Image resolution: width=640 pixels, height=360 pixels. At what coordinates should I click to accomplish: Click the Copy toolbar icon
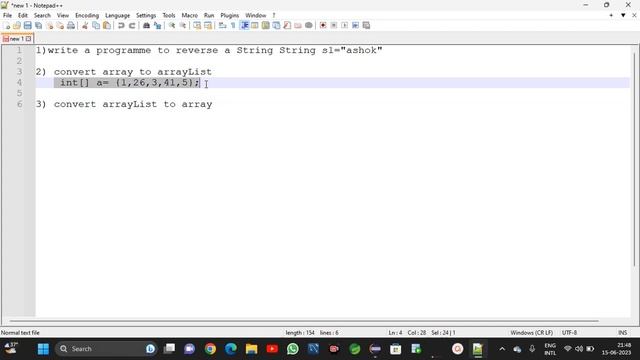[x=96, y=25]
